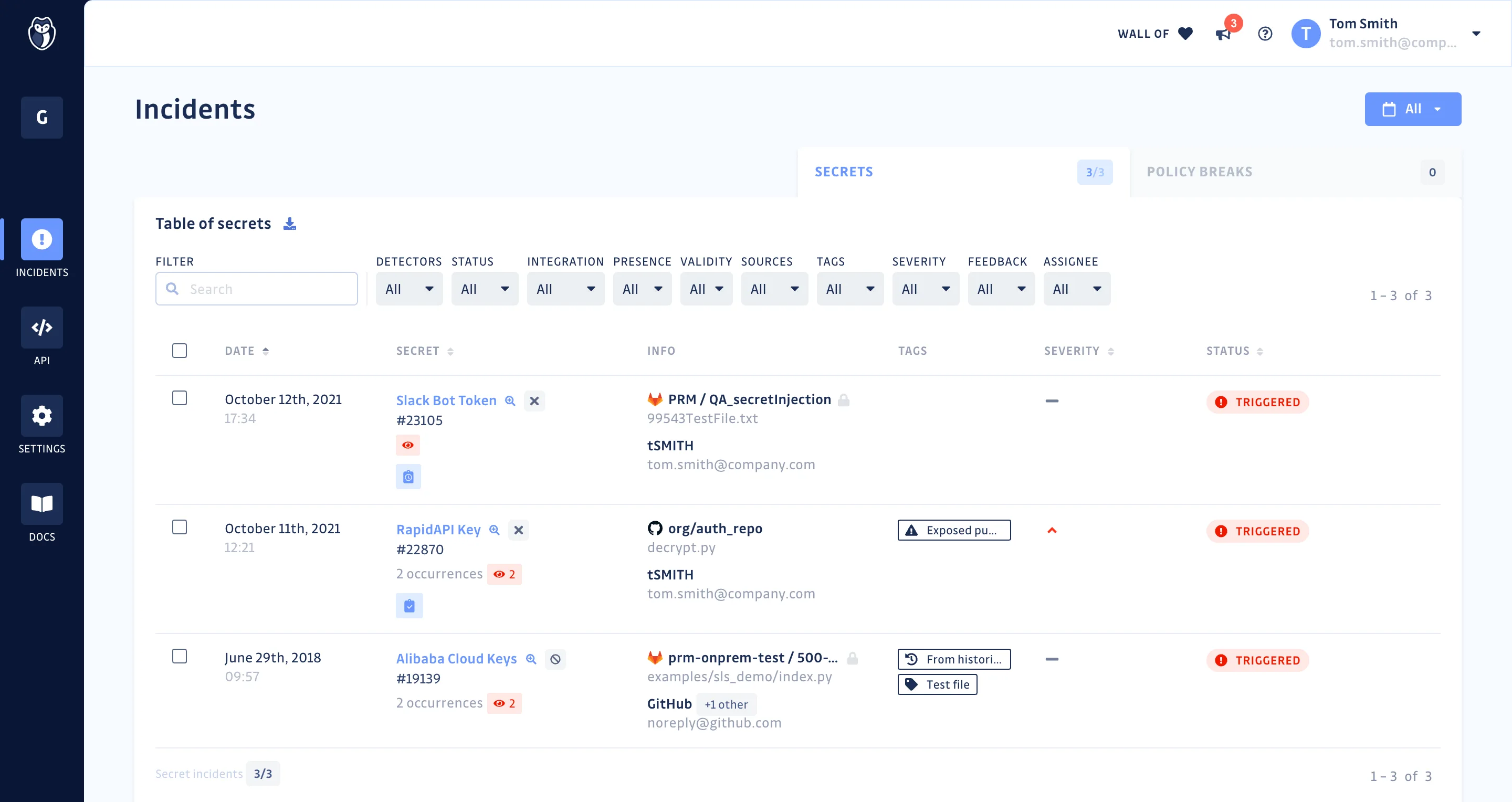Select the October 12th, 2021 incident checkbox
This screenshot has width=1512, height=802.
180,398
